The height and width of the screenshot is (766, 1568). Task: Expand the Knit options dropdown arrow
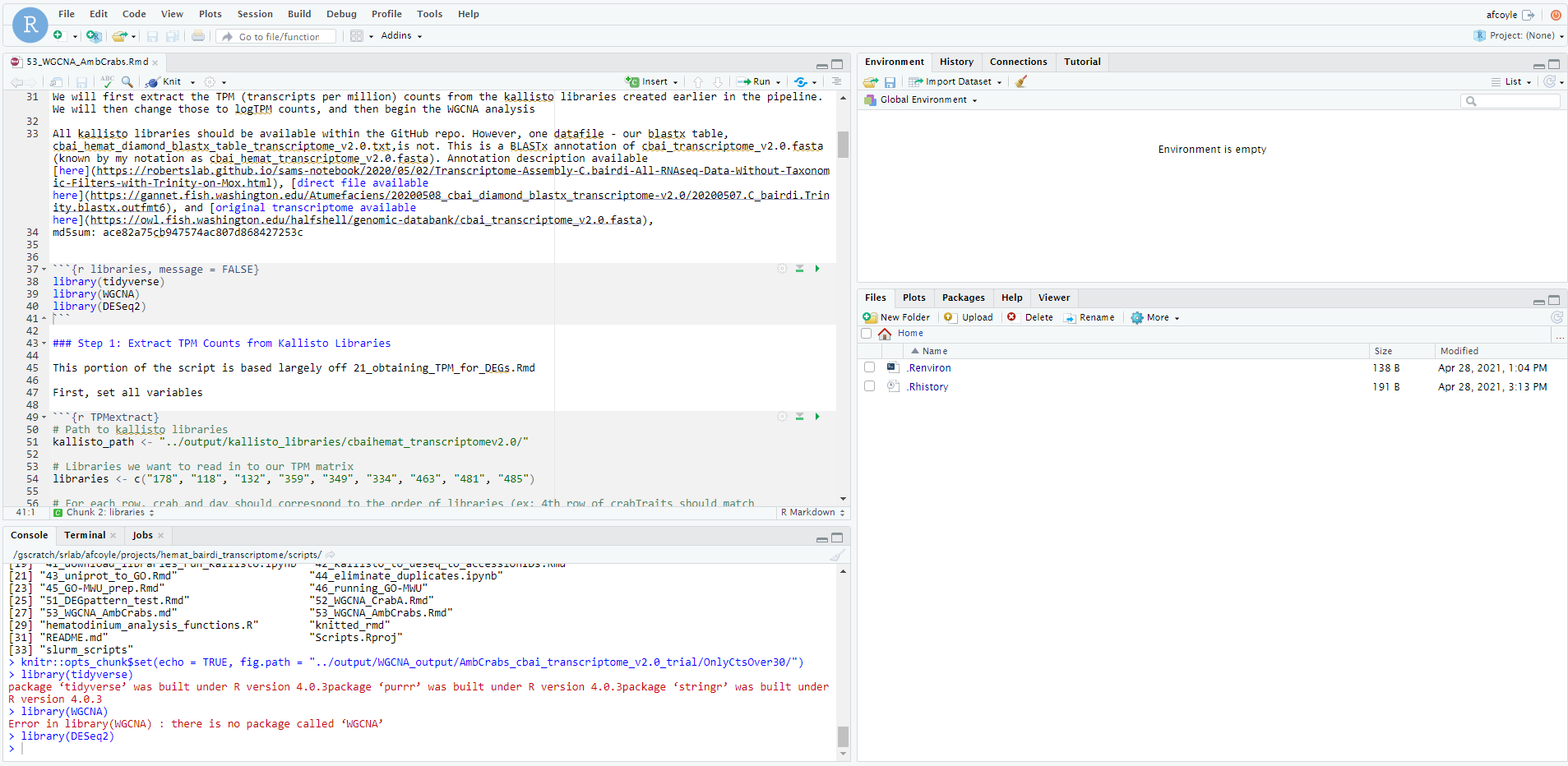(x=193, y=82)
